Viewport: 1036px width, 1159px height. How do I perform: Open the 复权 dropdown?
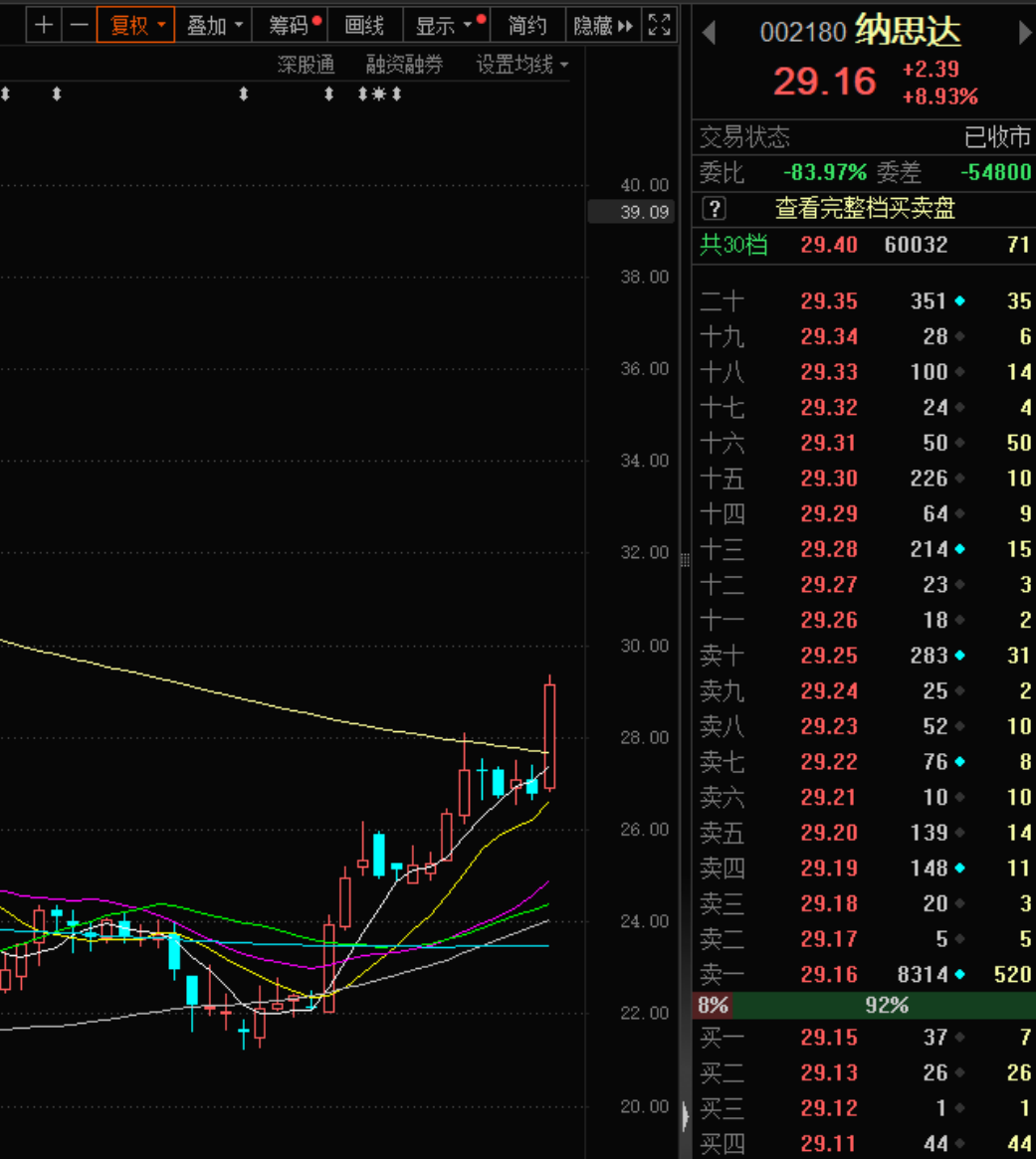[136, 25]
